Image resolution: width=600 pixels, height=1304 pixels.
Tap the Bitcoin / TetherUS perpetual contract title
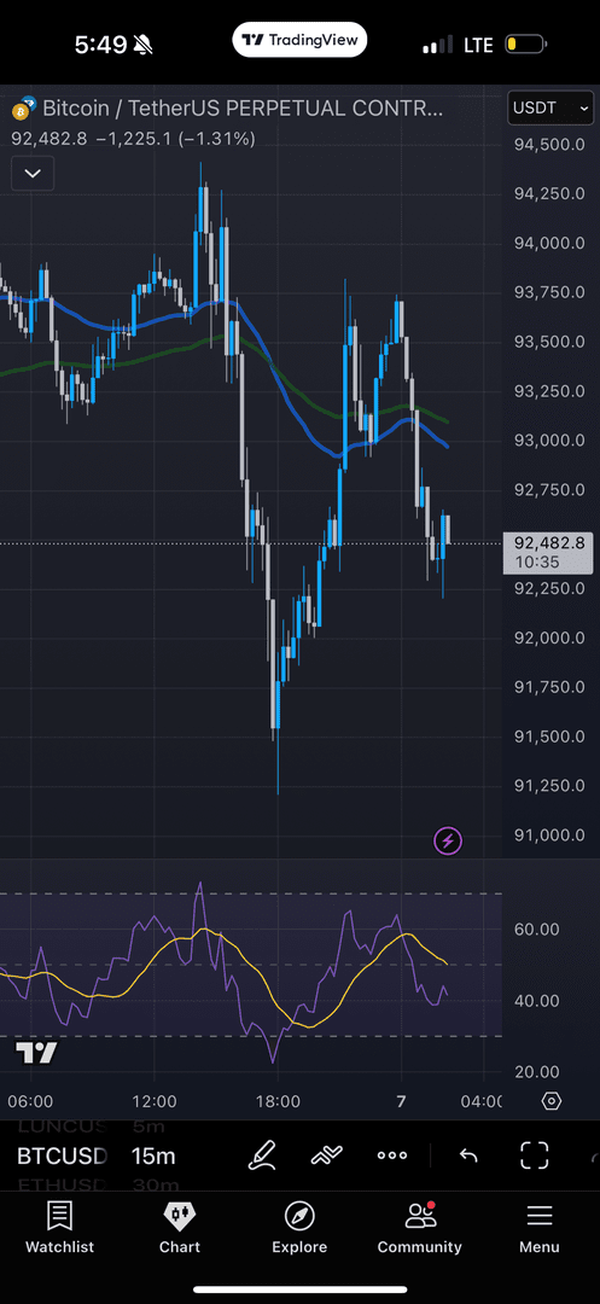[241, 108]
